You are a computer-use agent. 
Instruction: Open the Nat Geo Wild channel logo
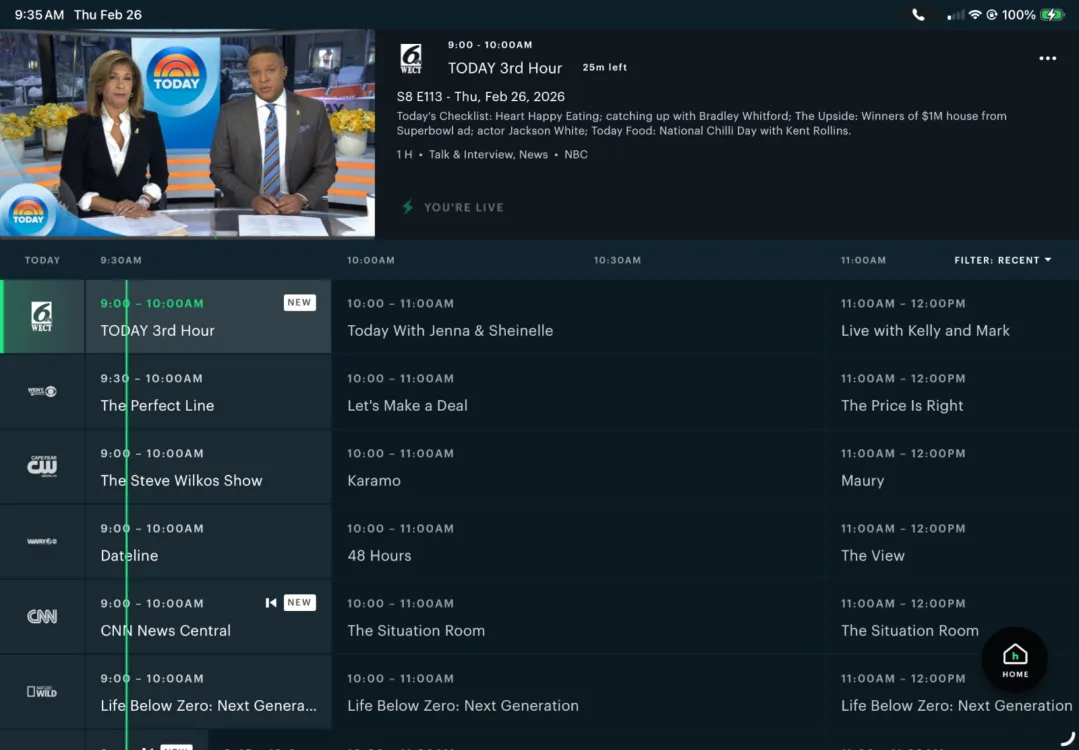click(41, 691)
